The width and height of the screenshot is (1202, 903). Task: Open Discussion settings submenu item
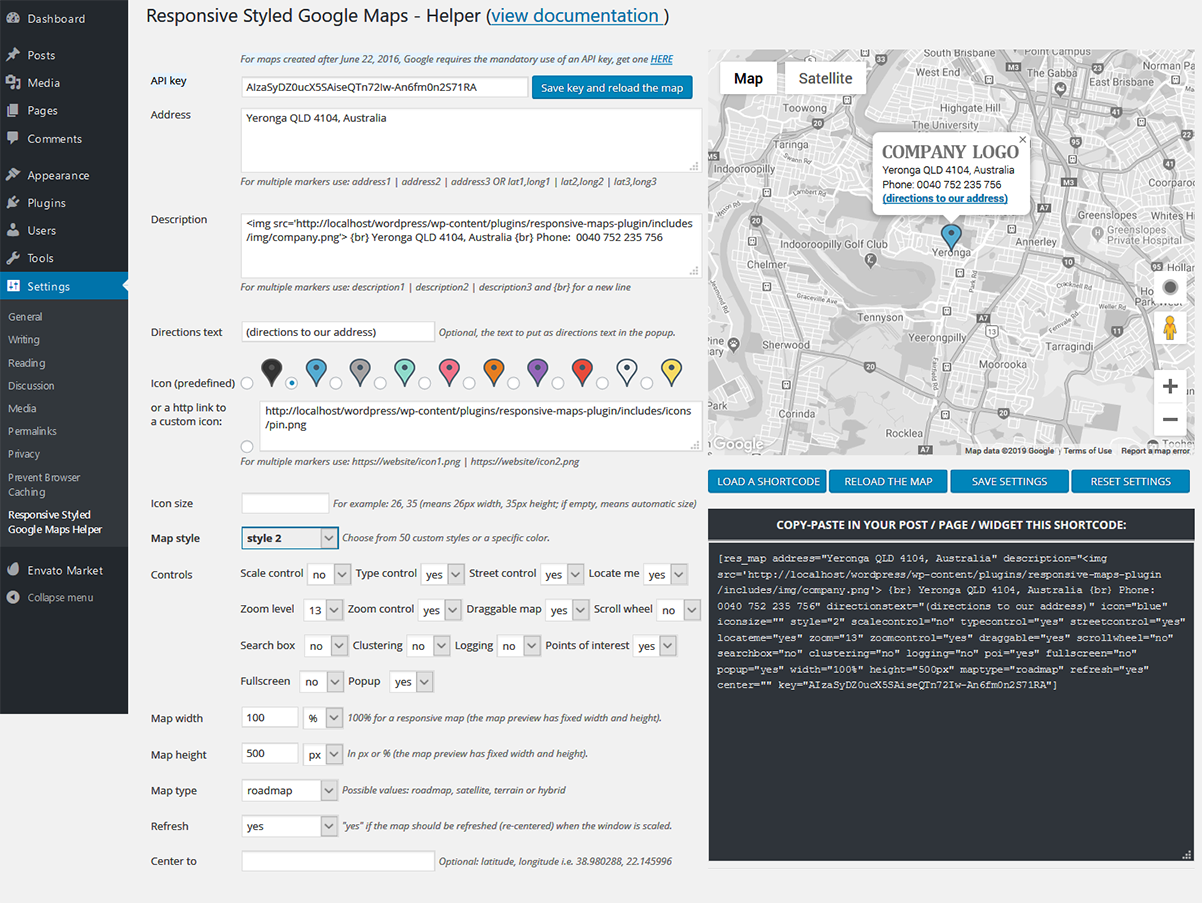click(31, 385)
